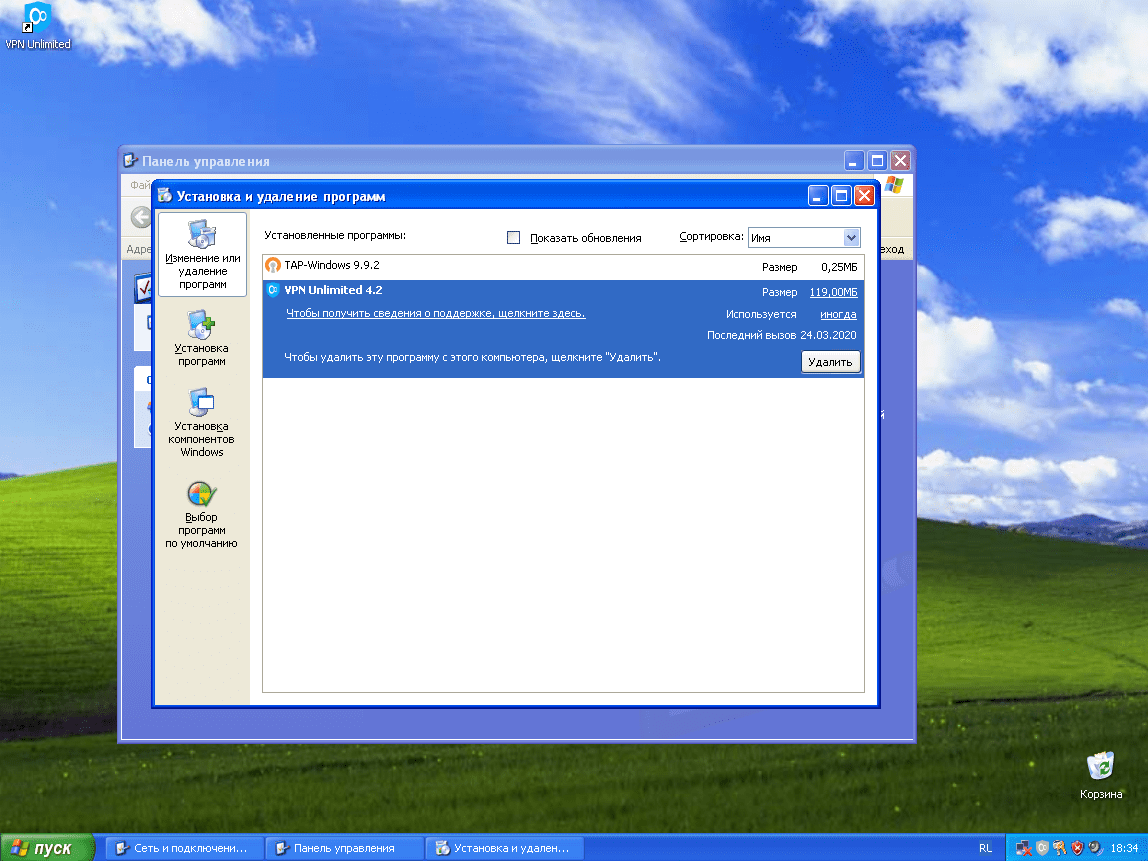The width and height of the screenshot is (1148, 861).
Task: Click the VPN Unlimited tray icon
Action: [1041, 847]
